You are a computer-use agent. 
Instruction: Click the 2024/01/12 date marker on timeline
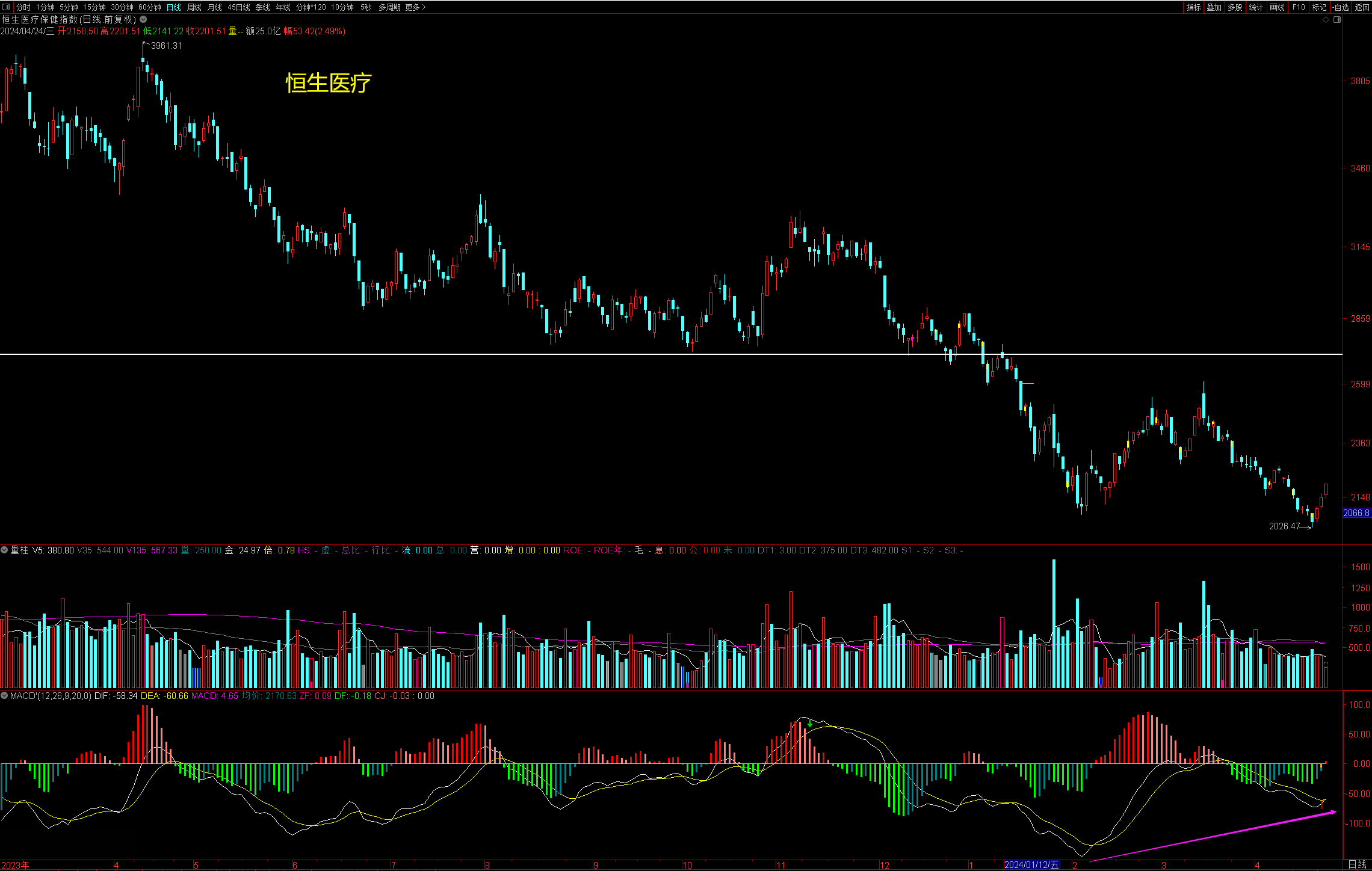pos(1031,865)
